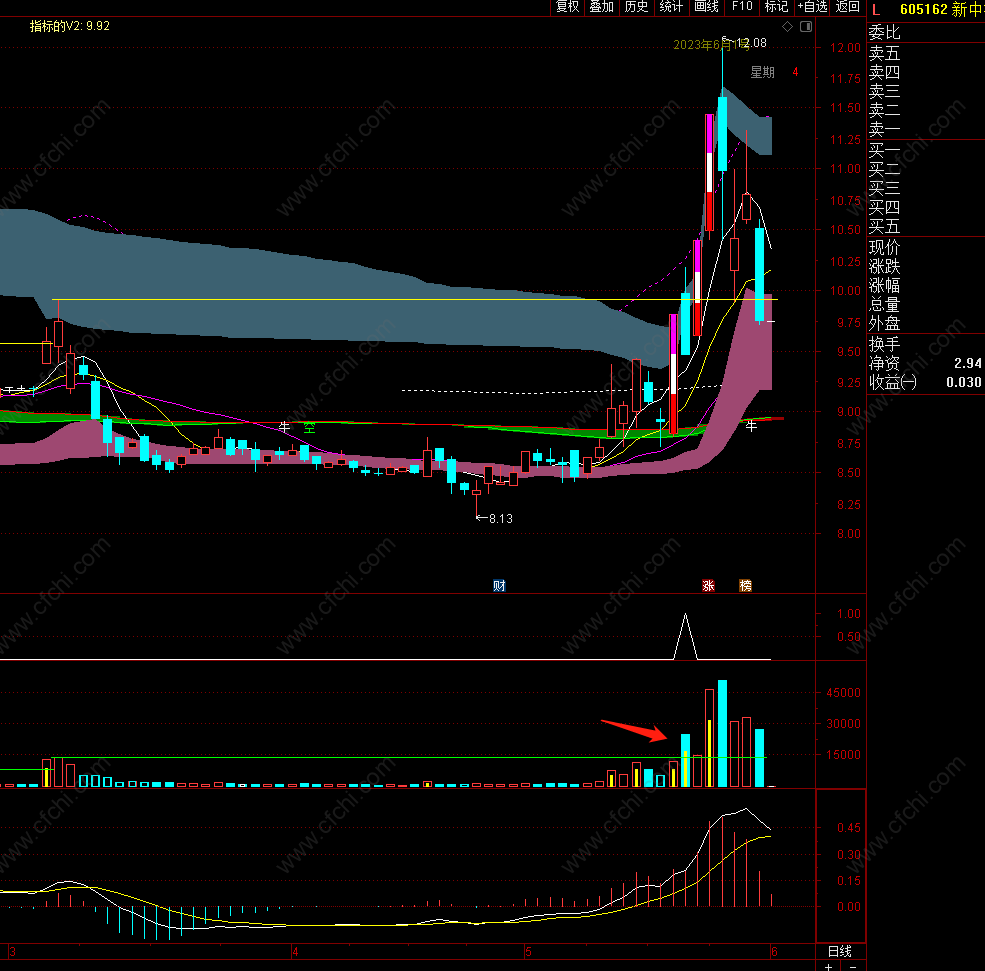Click the 0.45 MACD axis label
This screenshot has width=985, height=971.
click(849, 828)
